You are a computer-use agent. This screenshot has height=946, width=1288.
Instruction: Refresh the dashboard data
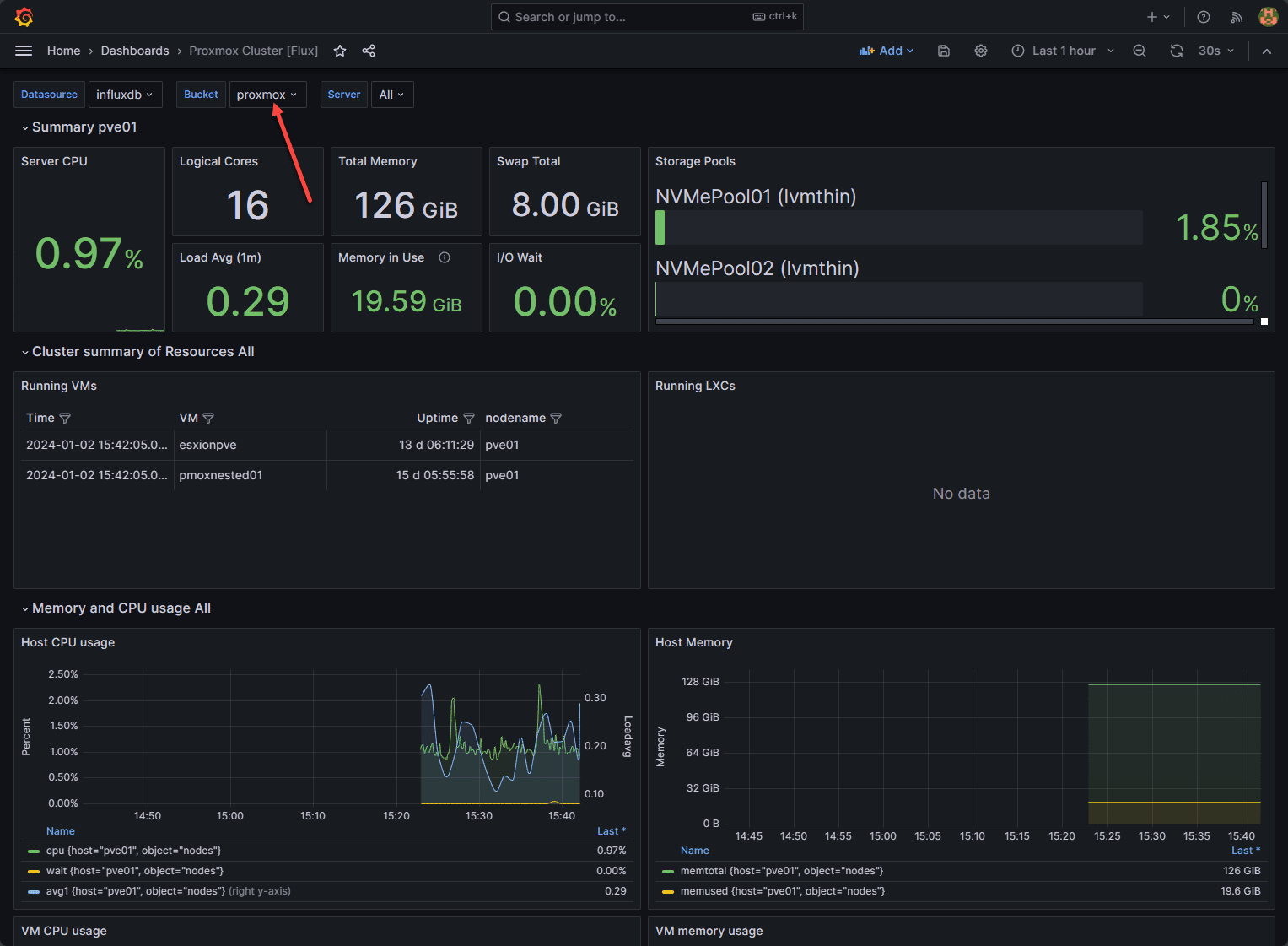1177,51
